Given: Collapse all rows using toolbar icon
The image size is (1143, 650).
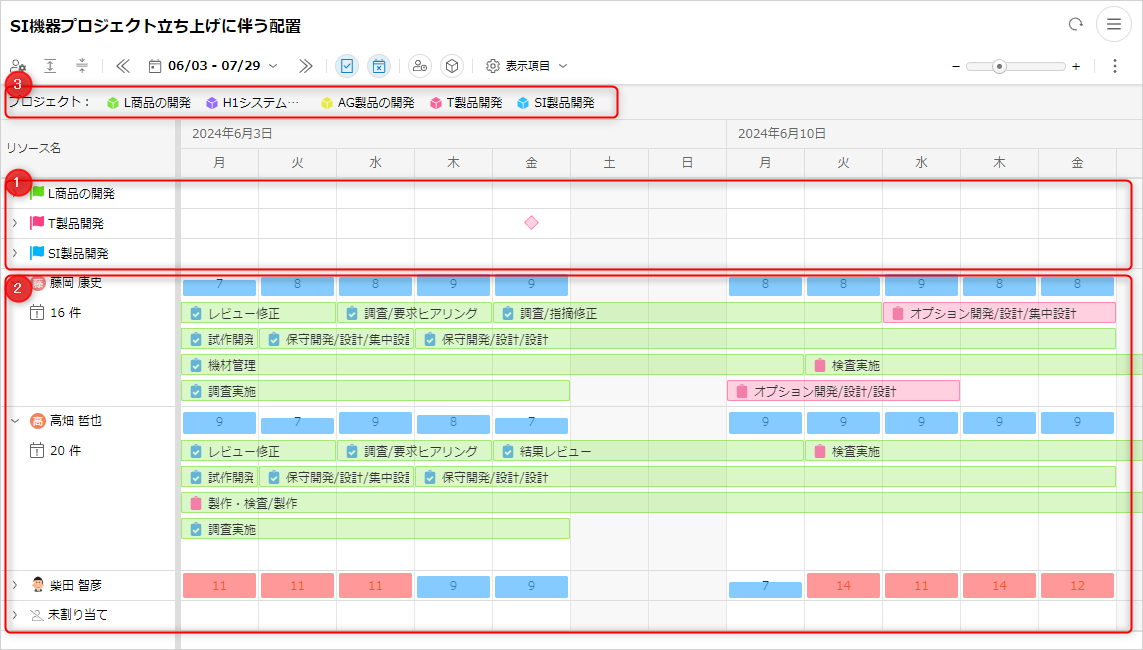Looking at the screenshot, I should point(82,66).
